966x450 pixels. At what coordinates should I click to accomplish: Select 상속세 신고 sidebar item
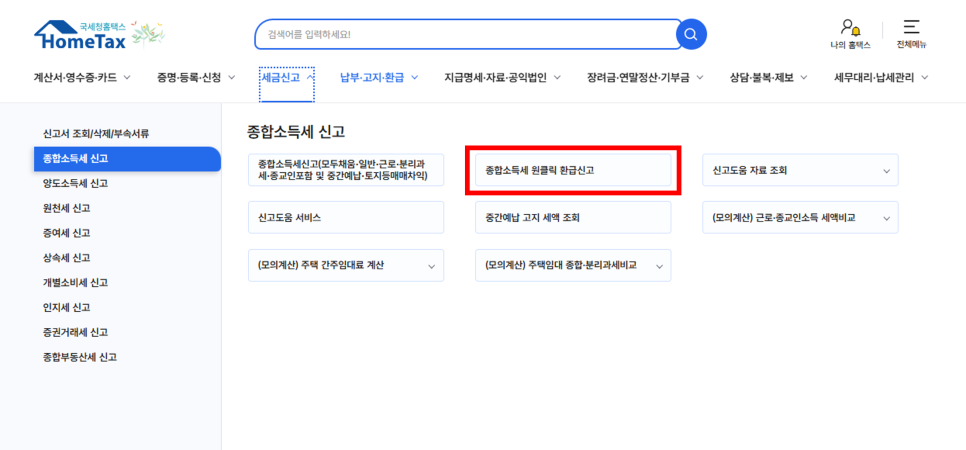click(x=67, y=258)
